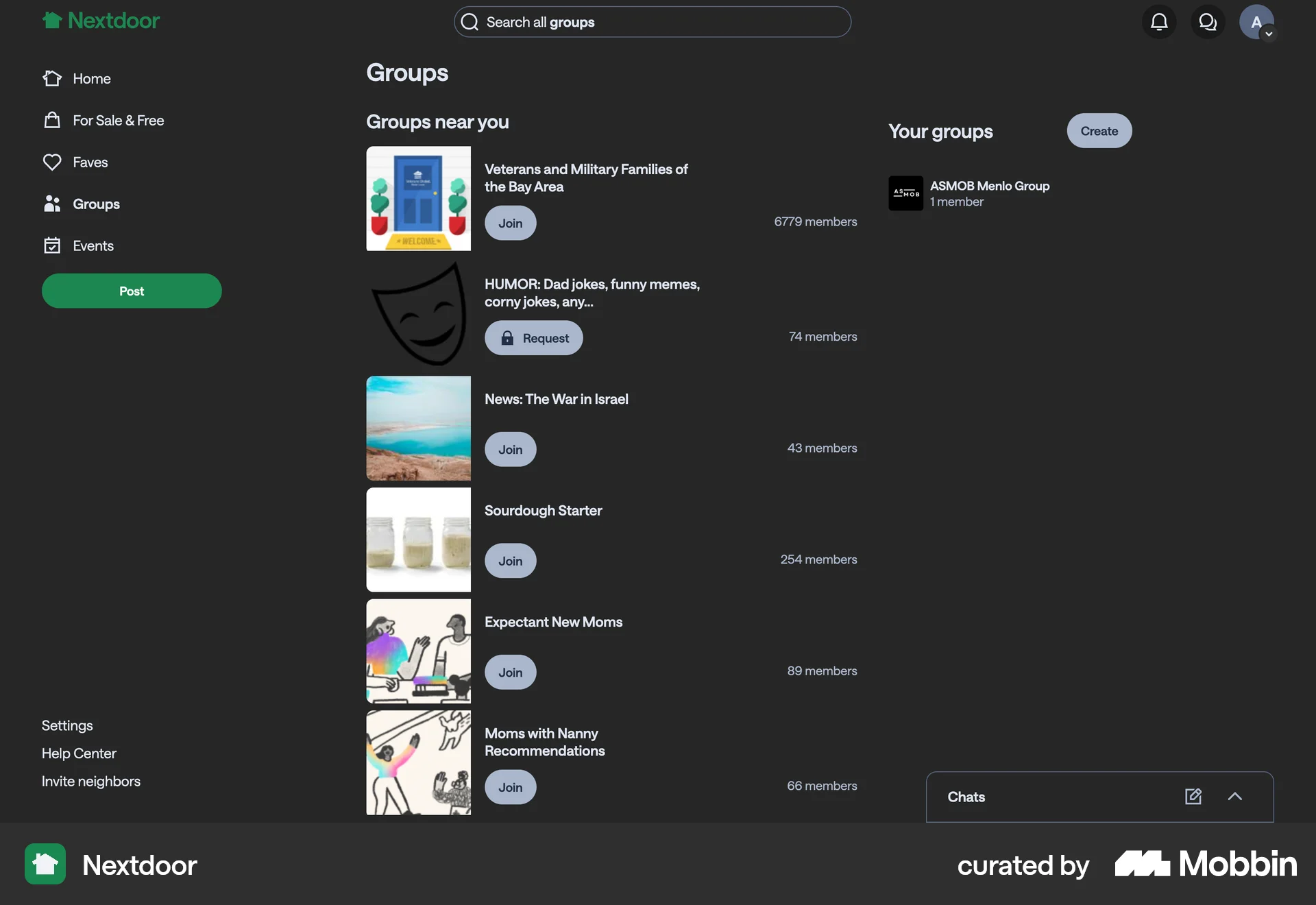The height and width of the screenshot is (905, 1316).
Task: Click the Faves heart icon
Action: (x=52, y=162)
